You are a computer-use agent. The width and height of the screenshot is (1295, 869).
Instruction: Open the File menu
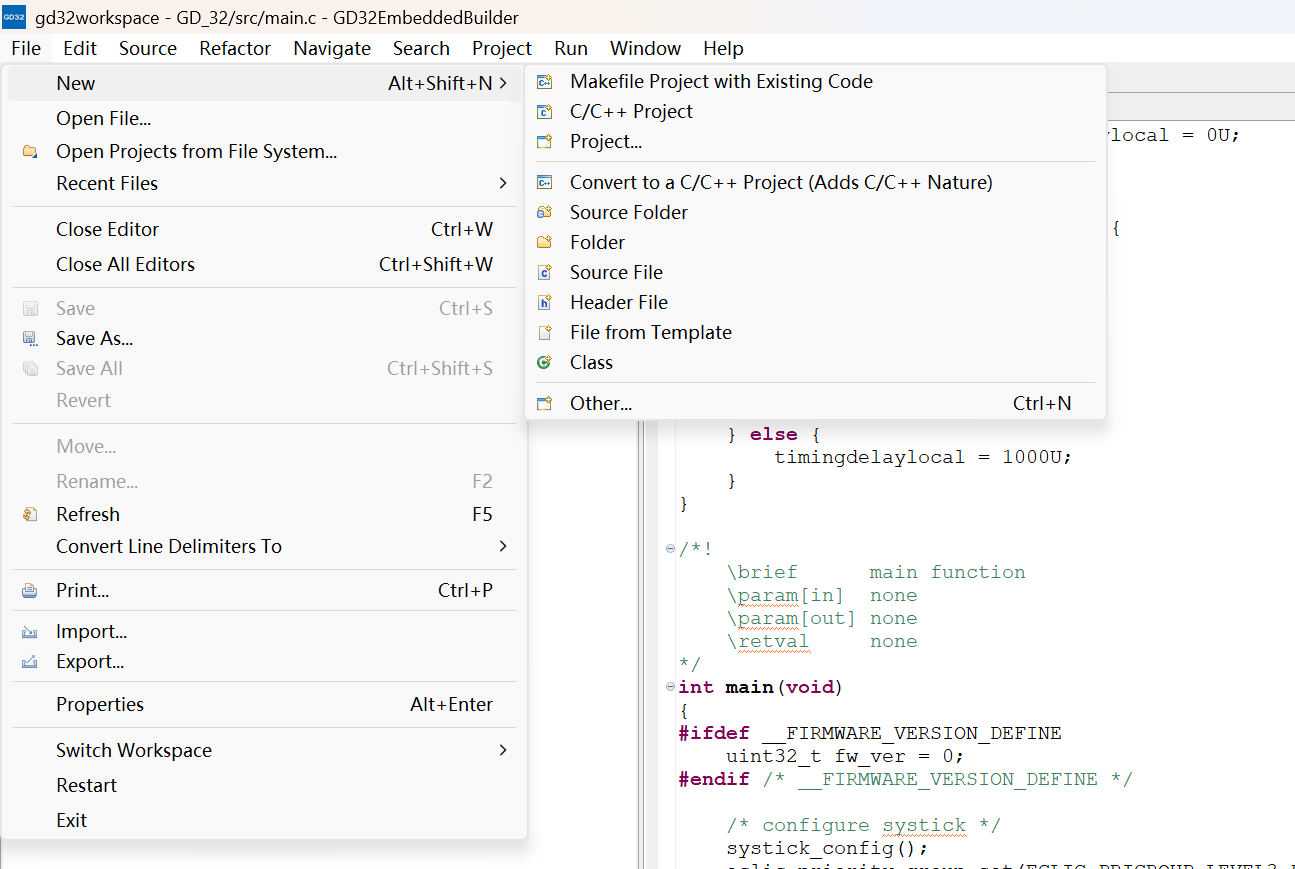(x=26, y=48)
